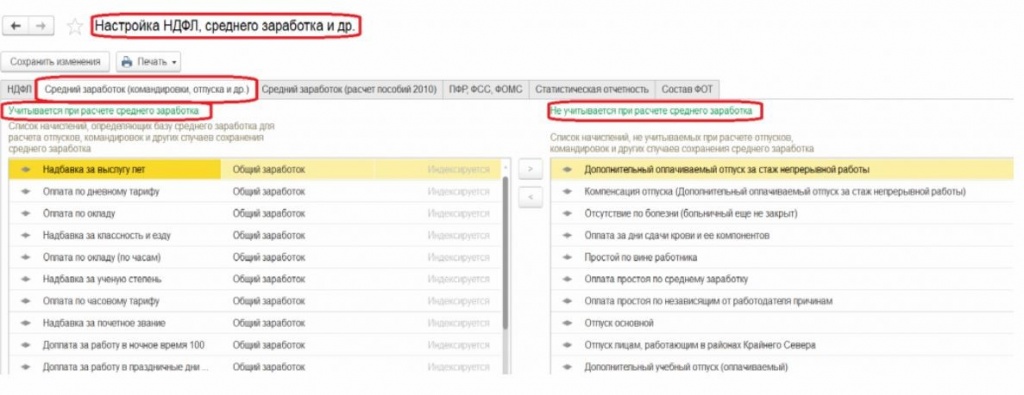Click the Сохранить изменения button

point(56,62)
